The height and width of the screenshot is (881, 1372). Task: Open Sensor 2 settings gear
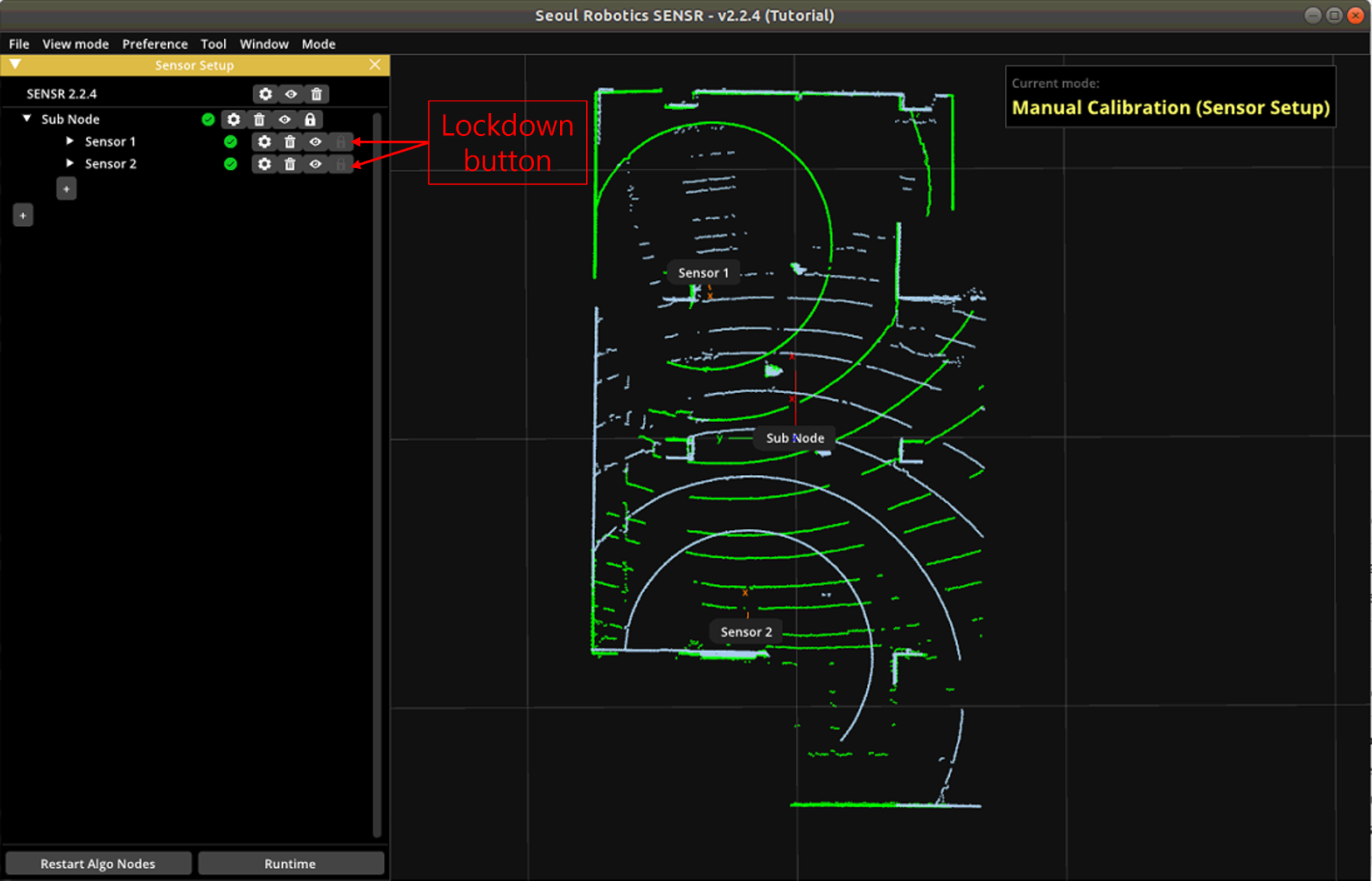(x=264, y=164)
